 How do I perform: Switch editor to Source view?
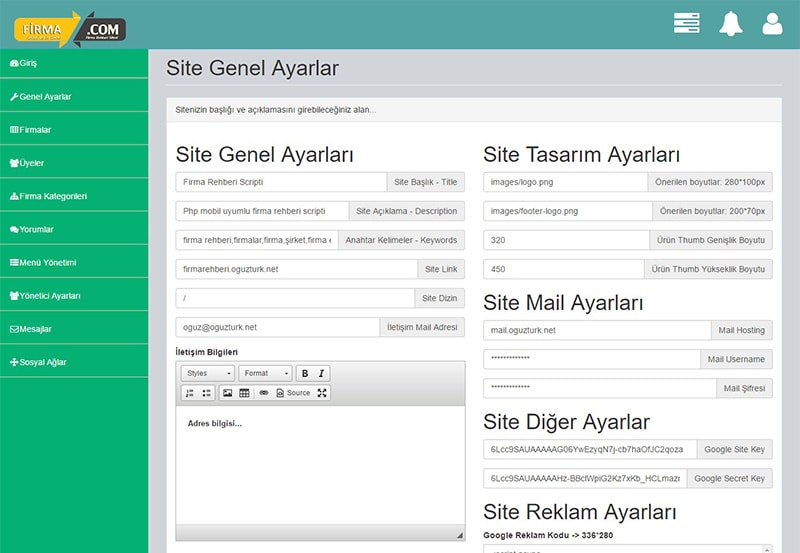[x=293, y=393]
